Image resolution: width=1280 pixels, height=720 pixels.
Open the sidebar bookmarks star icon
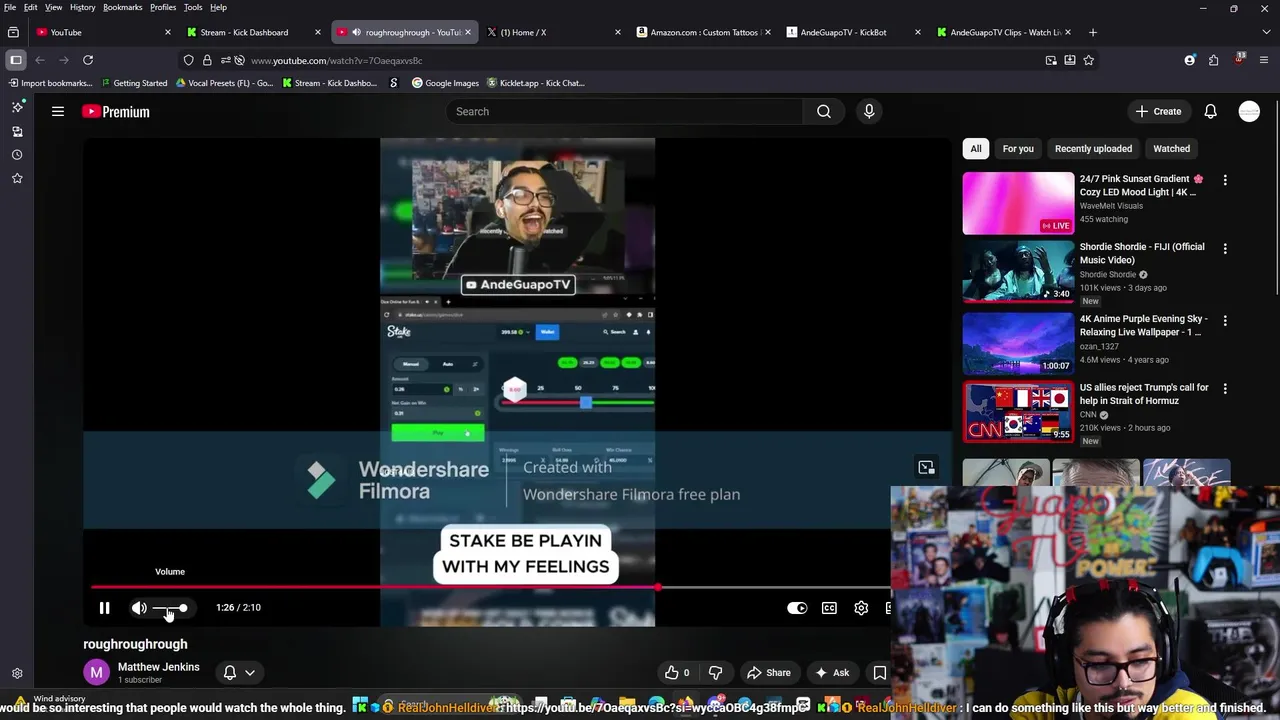[17, 178]
